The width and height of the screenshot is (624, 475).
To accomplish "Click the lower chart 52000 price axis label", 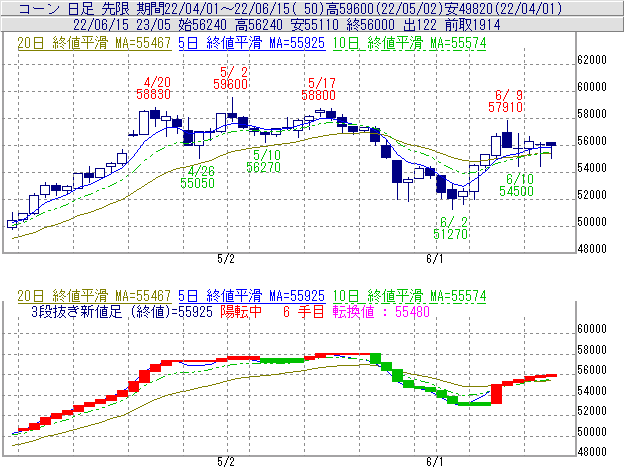I will (592, 411).
